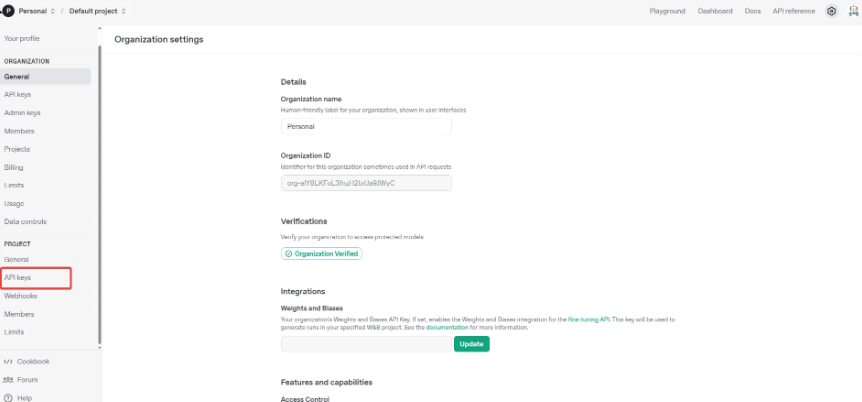Open API reference in the header
862x402 pixels.
pos(794,11)
